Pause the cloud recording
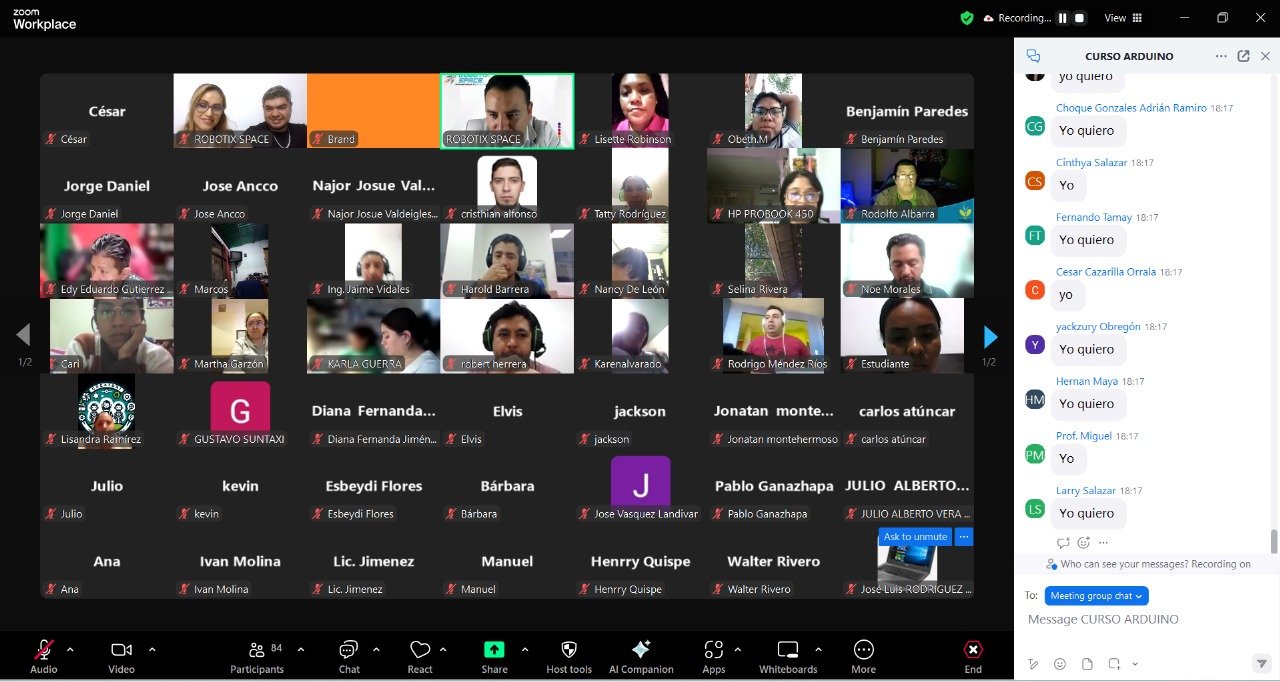This screenshot has width=1280, height=682. (1063, 18)
